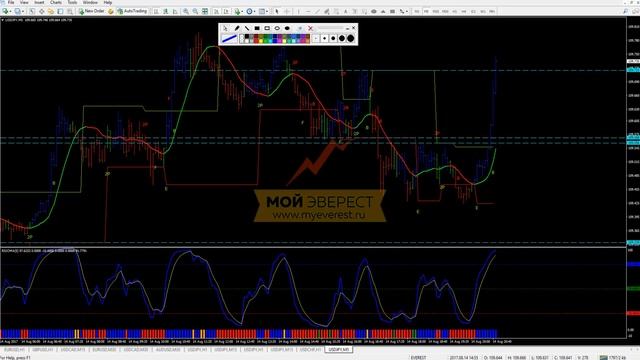Screen dimensions: 640x360
Task: Expand the arrows objects dropdown
Action: [x=407, y=11]
